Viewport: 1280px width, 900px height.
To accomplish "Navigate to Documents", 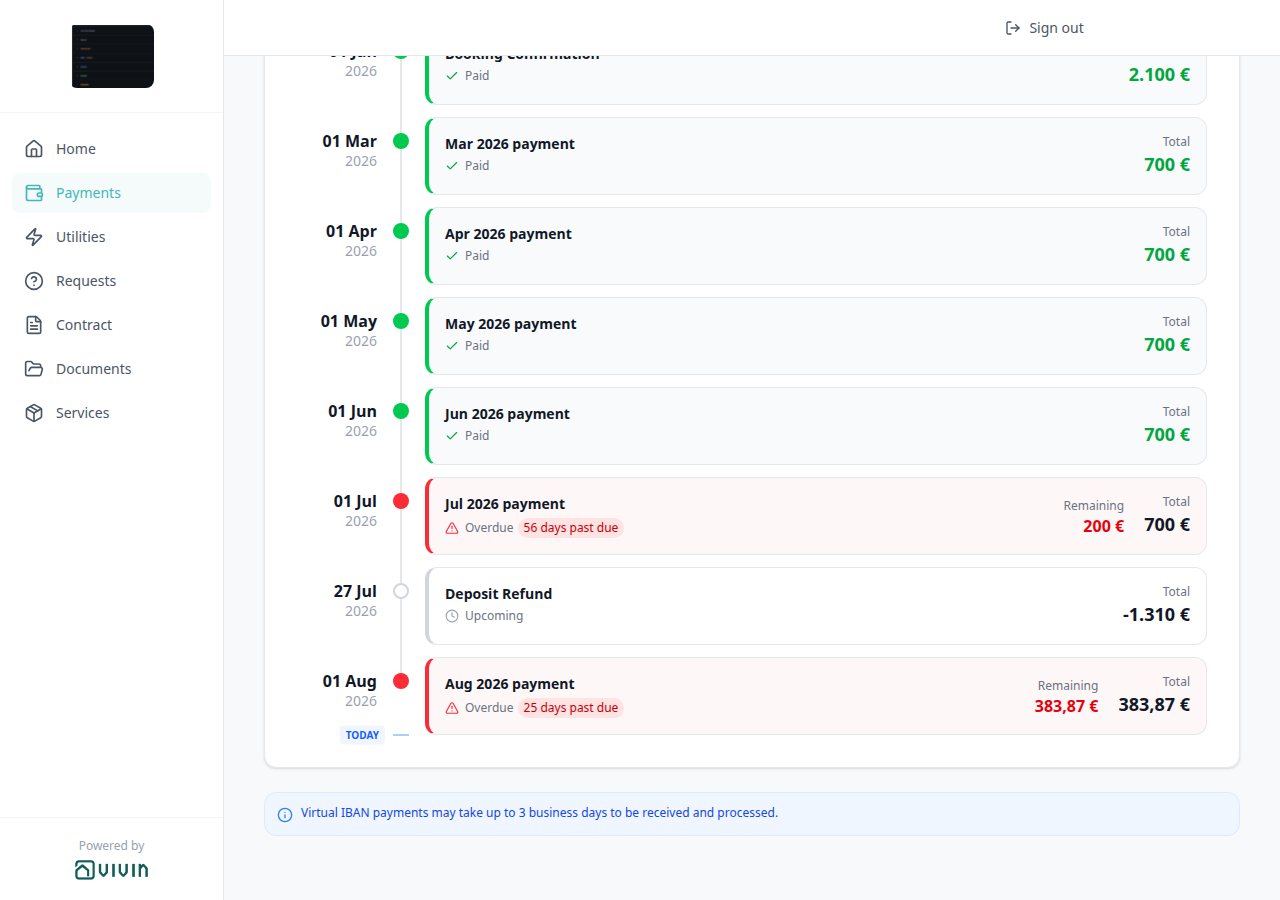I will (x=111, y=369).
